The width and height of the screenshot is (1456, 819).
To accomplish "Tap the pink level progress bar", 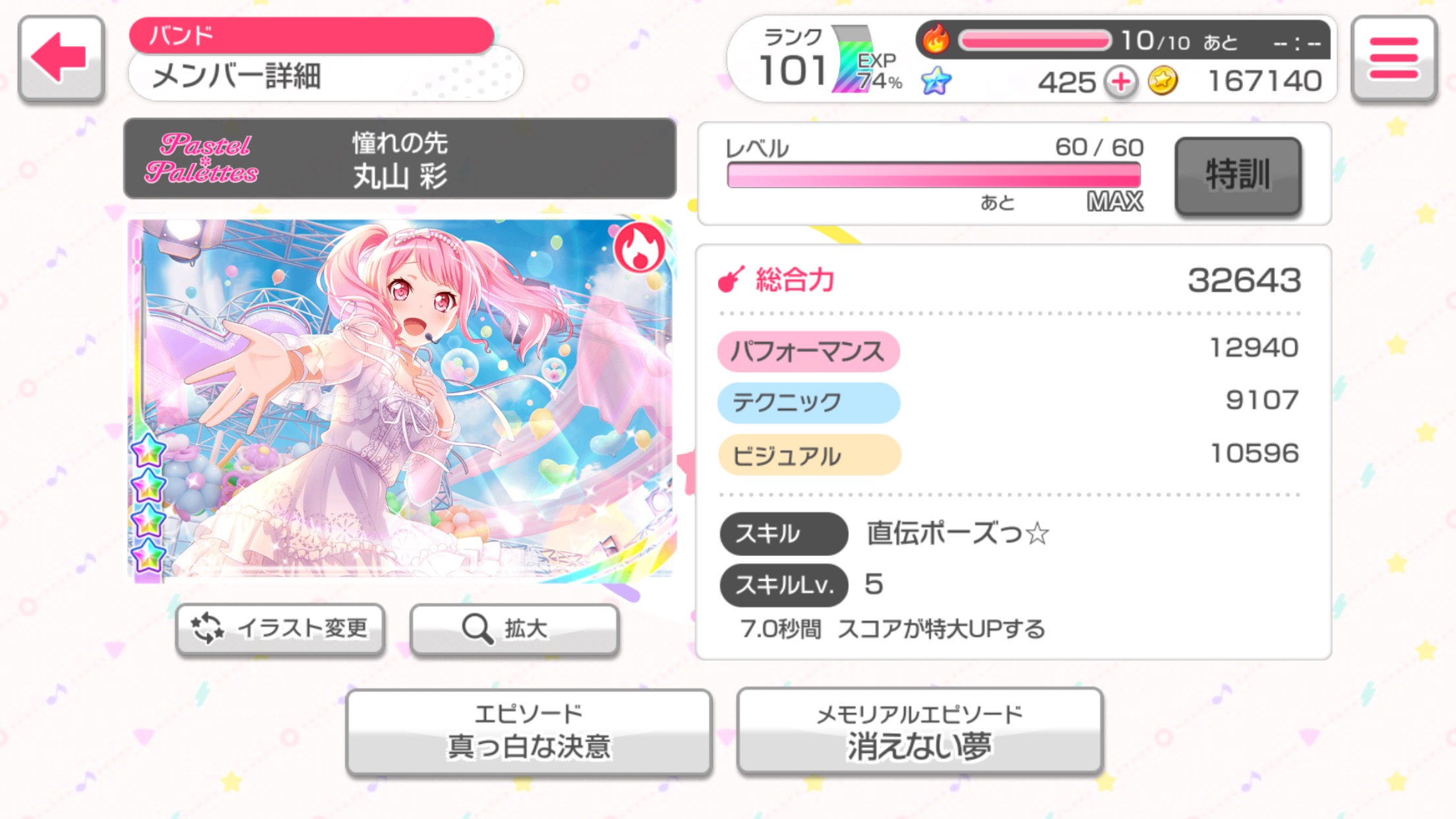I will (934, 175).
